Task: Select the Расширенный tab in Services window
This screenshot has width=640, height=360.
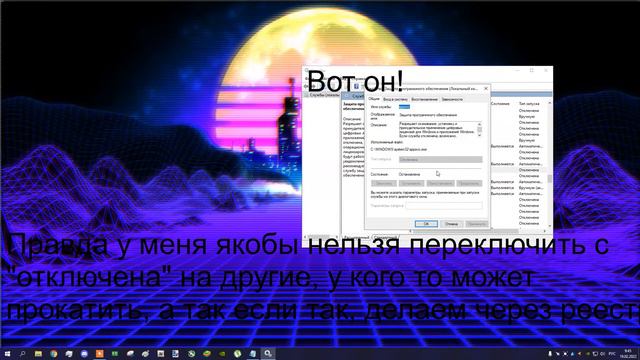Action: point(356,237)
